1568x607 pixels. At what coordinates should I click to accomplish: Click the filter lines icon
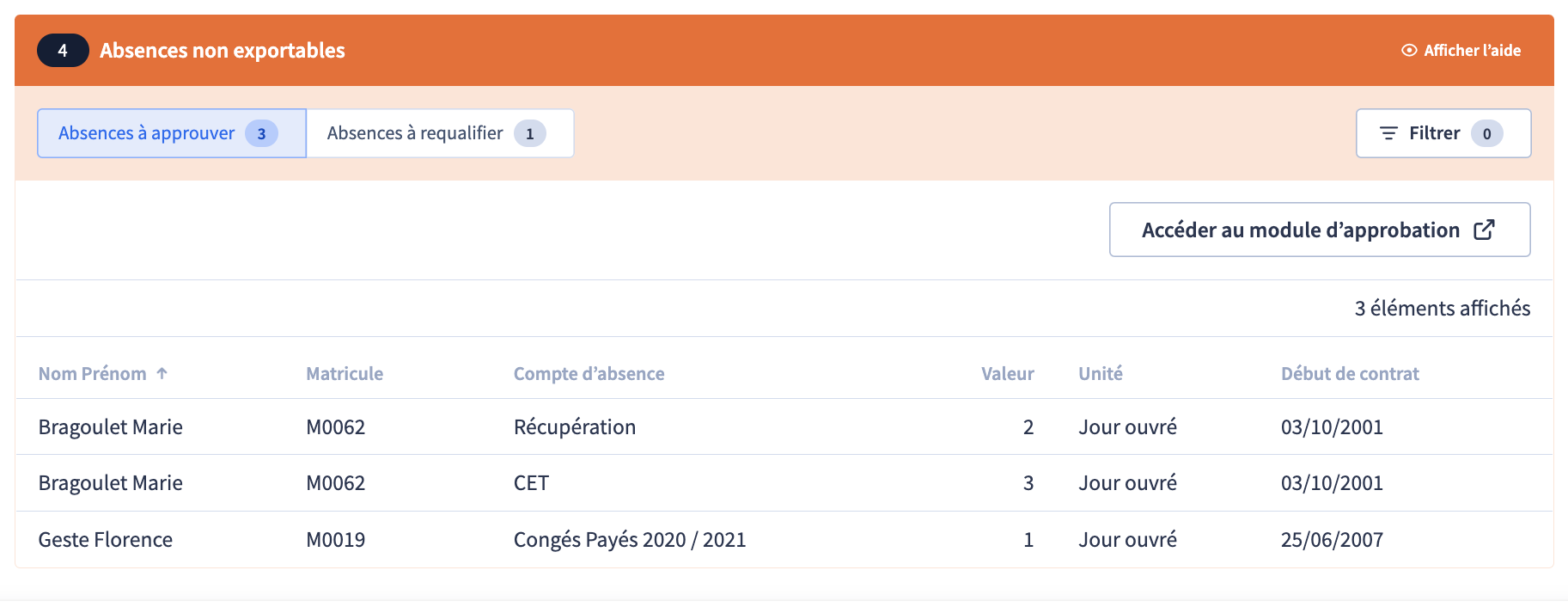coord(1388,133)
